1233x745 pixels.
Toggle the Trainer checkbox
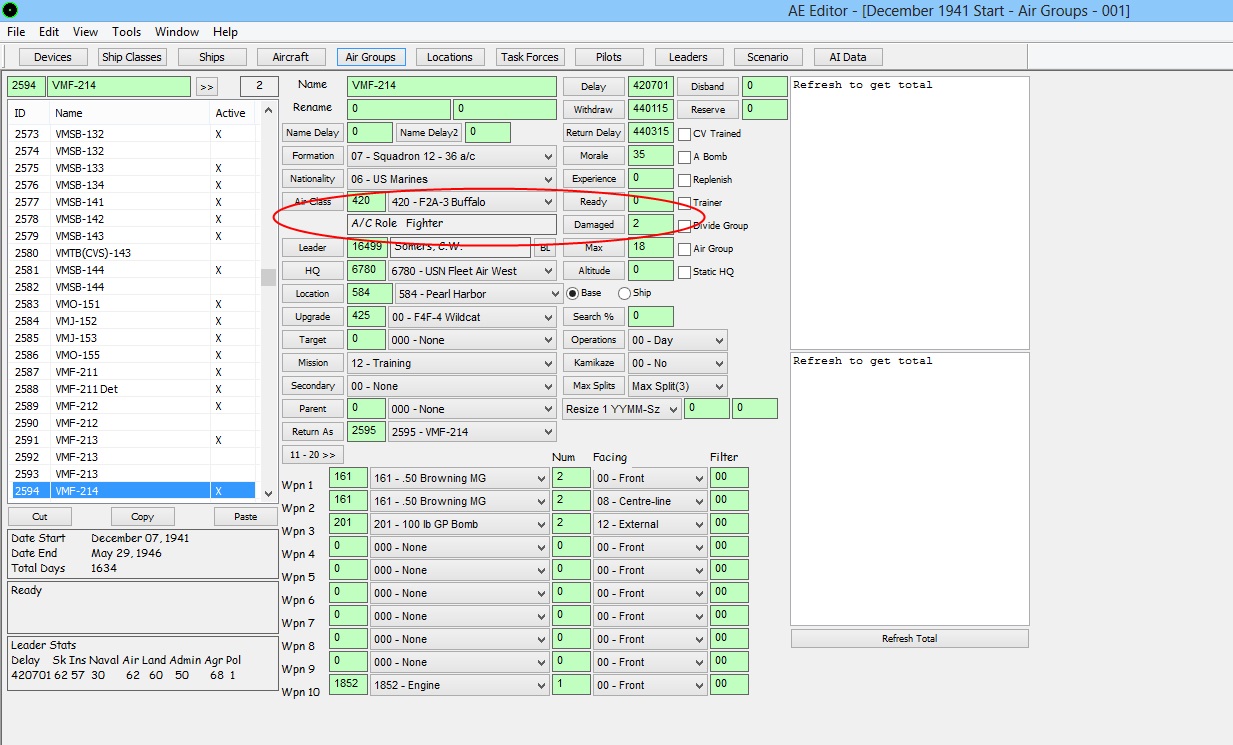(685, 203)
